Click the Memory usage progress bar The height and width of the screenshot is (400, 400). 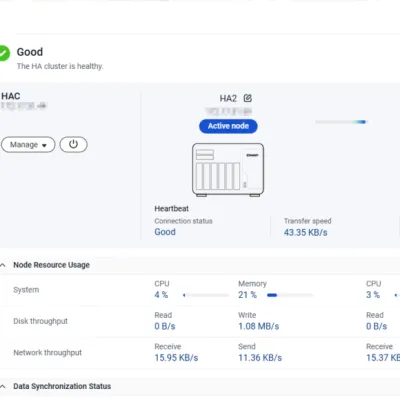[290, 295]
